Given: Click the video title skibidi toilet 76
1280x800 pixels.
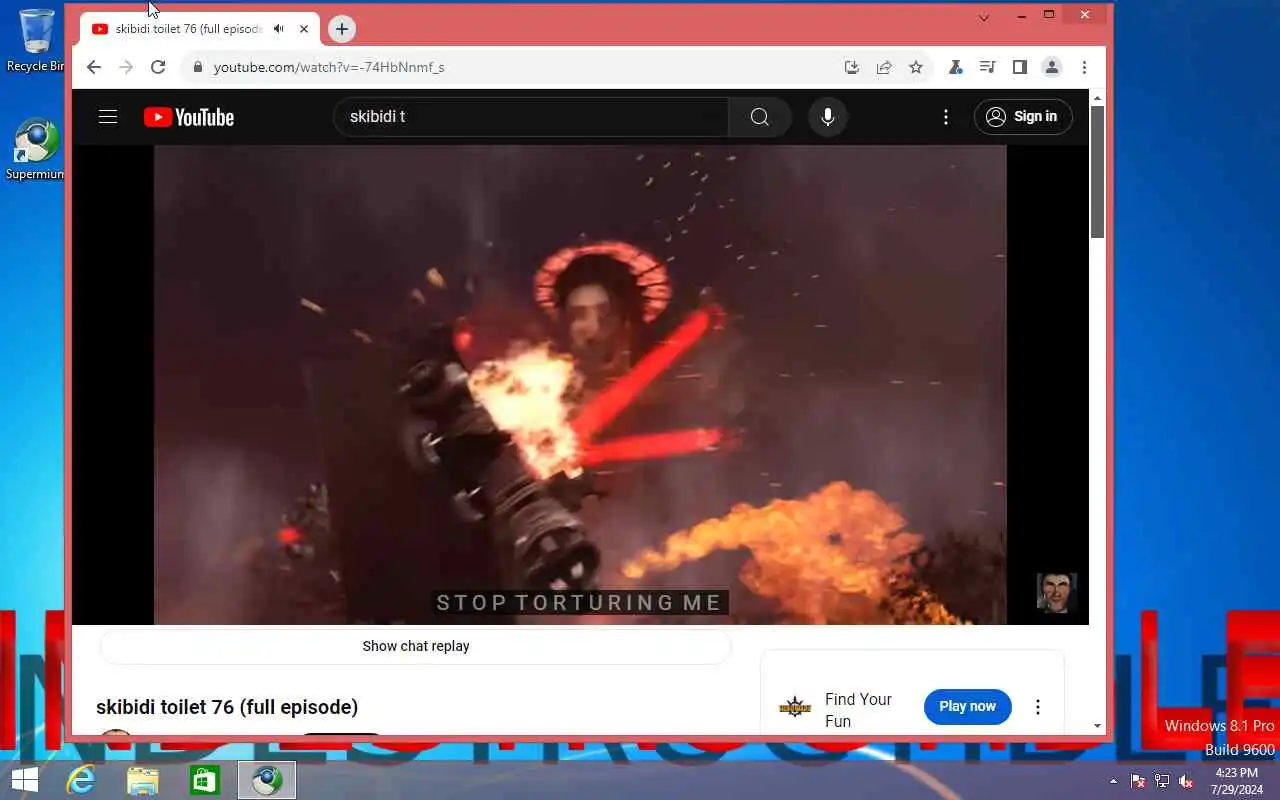Looking at the screenshot, I should (227, 707).
